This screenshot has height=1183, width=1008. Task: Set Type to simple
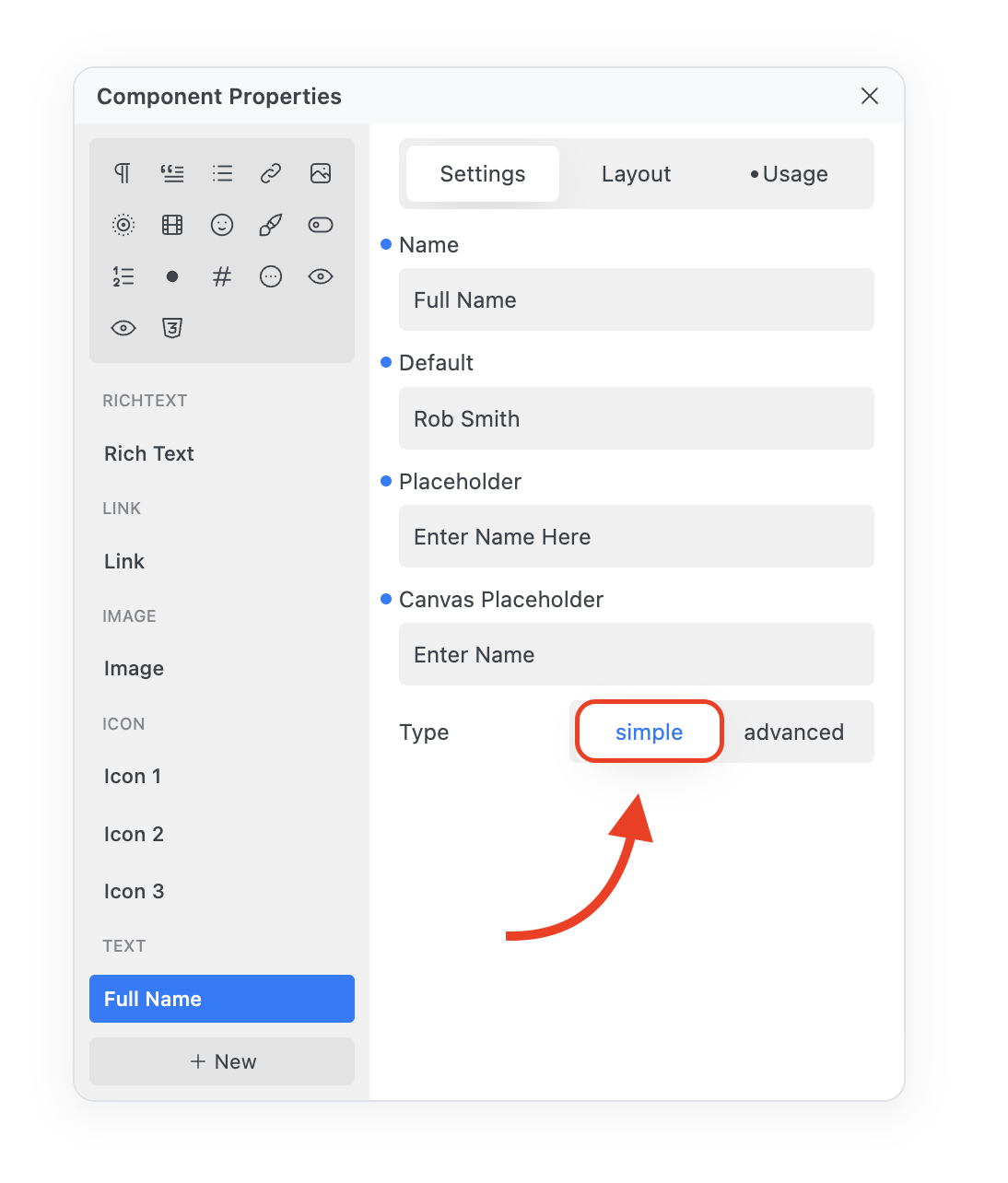[649, 732]
